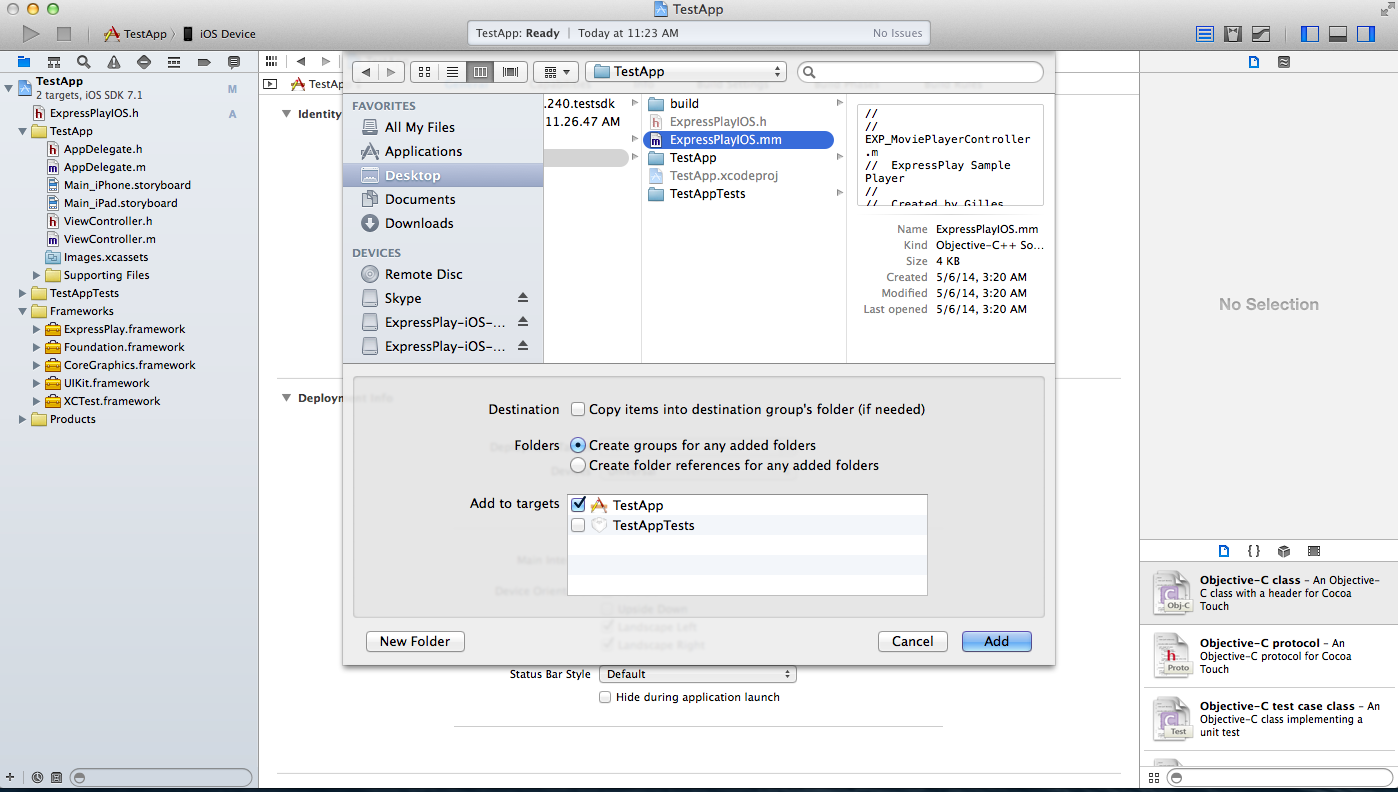Eject the Skype disk image

(522, 298)
